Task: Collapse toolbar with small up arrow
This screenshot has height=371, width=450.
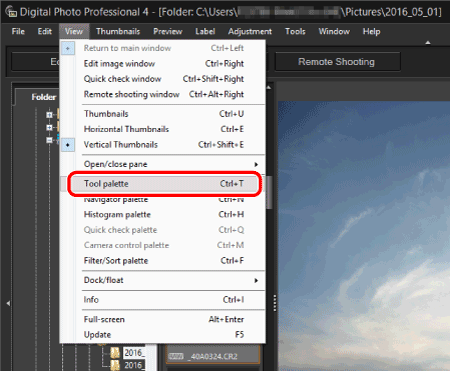Action: pyautogui.click(x=428, y=43)
